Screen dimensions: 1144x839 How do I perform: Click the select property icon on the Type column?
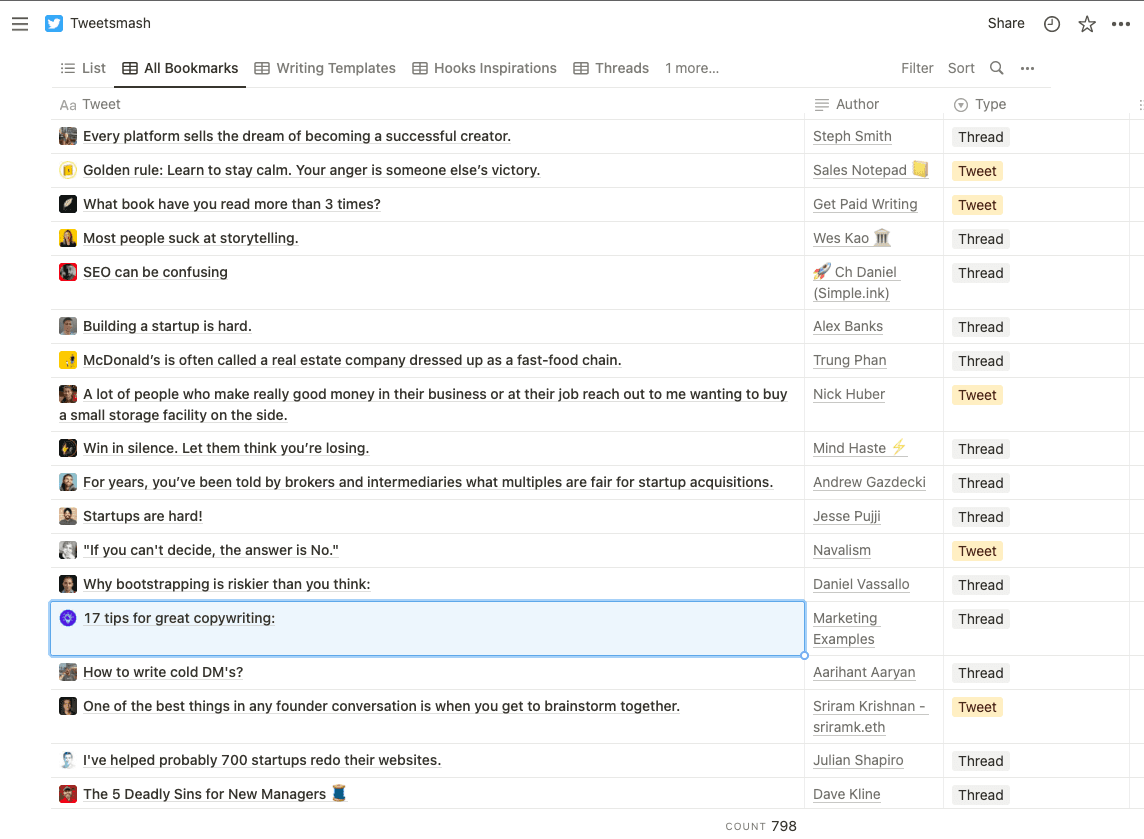click(962, 104)
